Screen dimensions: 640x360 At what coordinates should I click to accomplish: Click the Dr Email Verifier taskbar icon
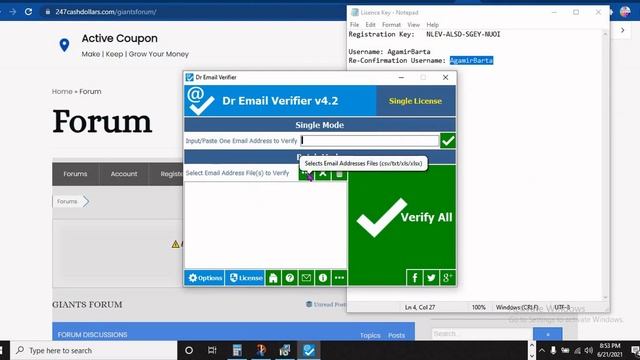click(309, 350)
